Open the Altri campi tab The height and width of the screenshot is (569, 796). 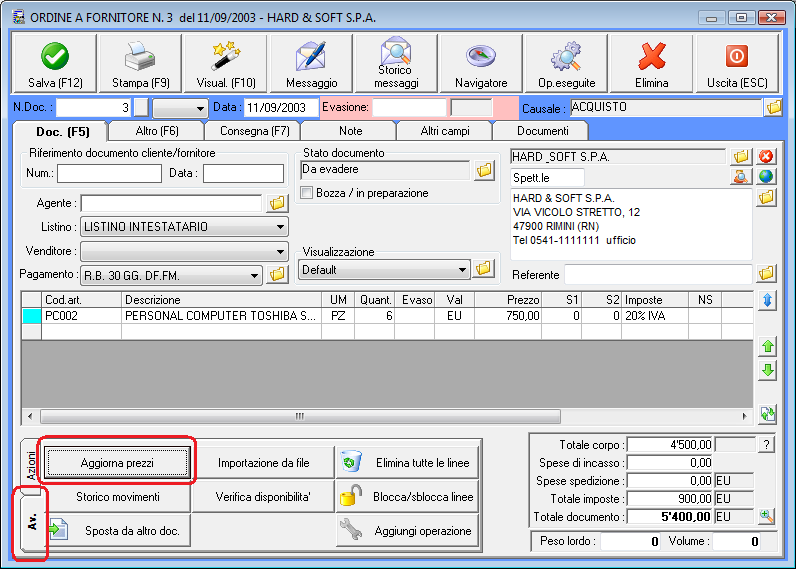coord(445,131)
